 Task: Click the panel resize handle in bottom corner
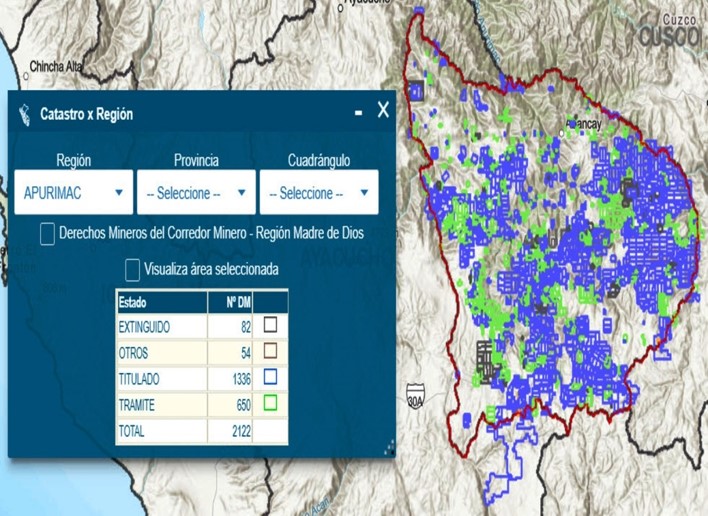pos(389,448)
